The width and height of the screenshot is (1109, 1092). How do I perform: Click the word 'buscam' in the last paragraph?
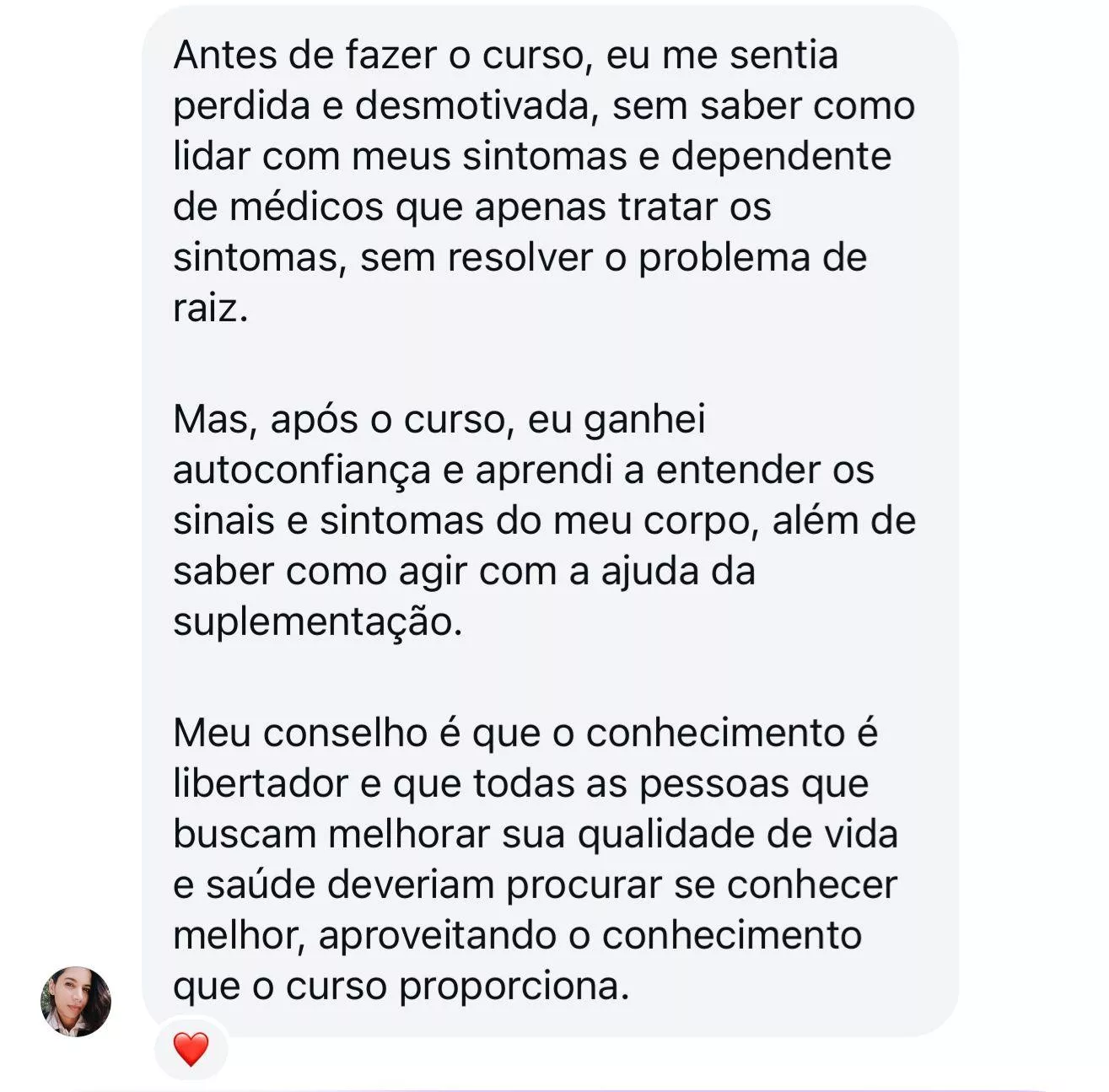244,835
